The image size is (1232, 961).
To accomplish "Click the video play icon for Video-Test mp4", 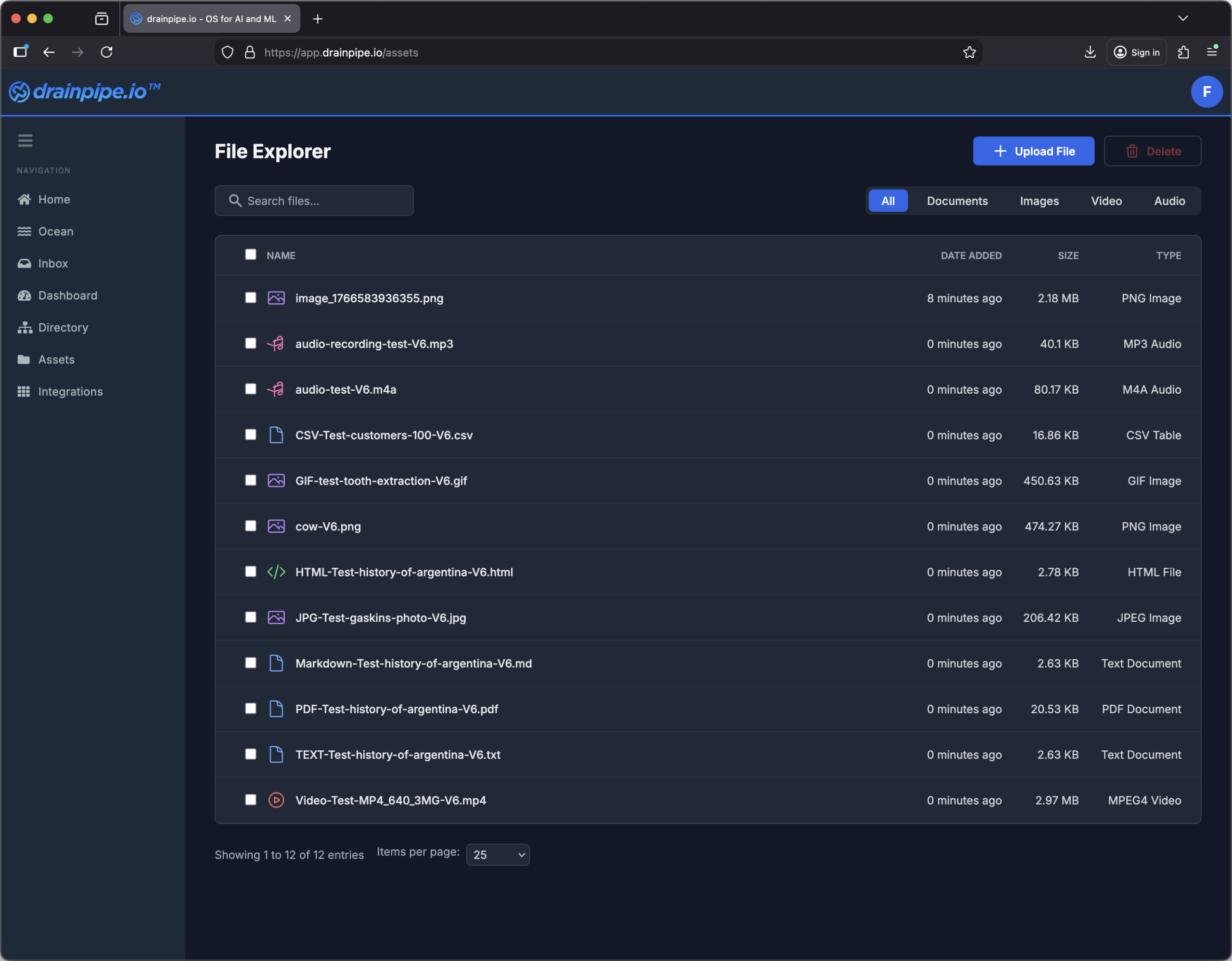I will [x=276, y=800].
